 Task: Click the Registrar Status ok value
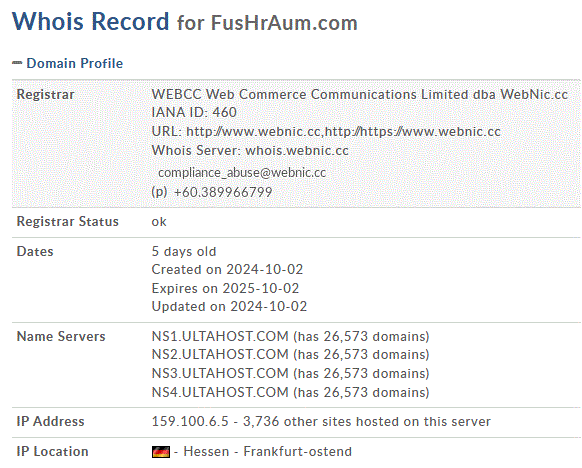coord(159,222)
